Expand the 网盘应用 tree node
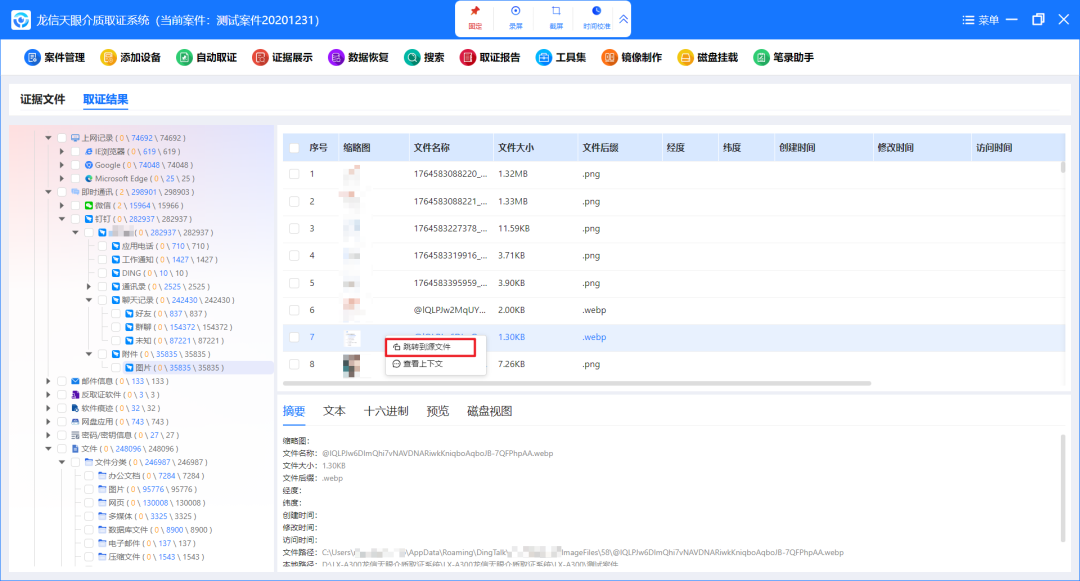Screen dimensions: 1080x581 coord(49,422)
